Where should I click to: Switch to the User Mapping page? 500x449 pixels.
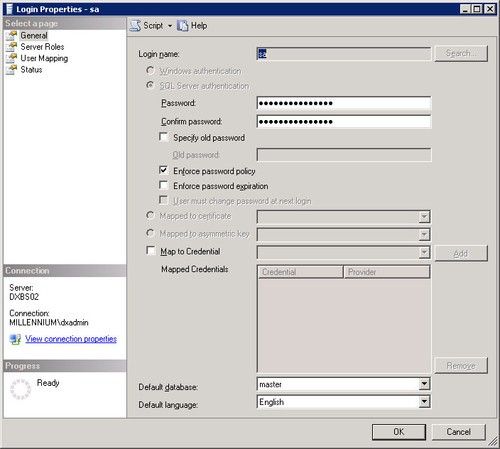point(44,58)
